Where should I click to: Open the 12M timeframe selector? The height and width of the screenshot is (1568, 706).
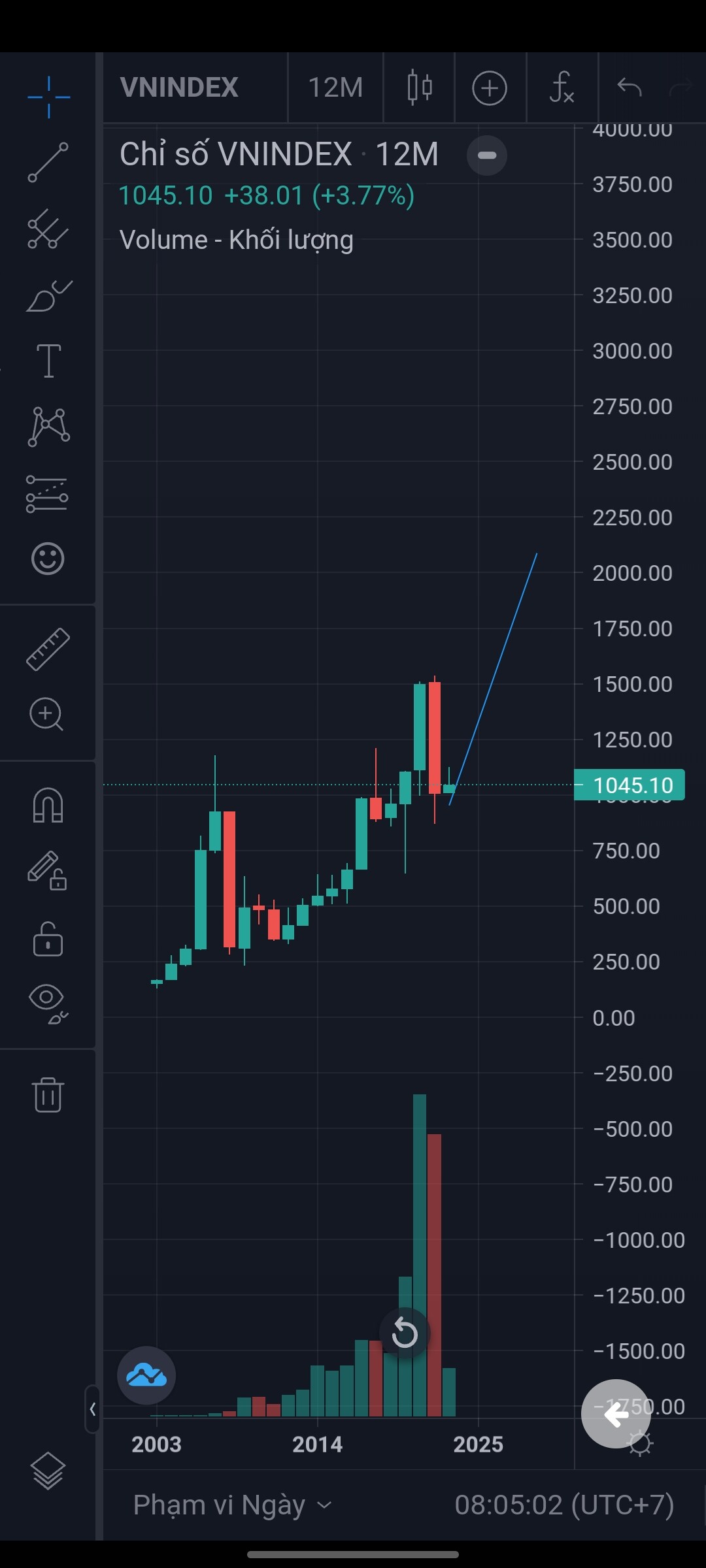(x=335, y=88)
